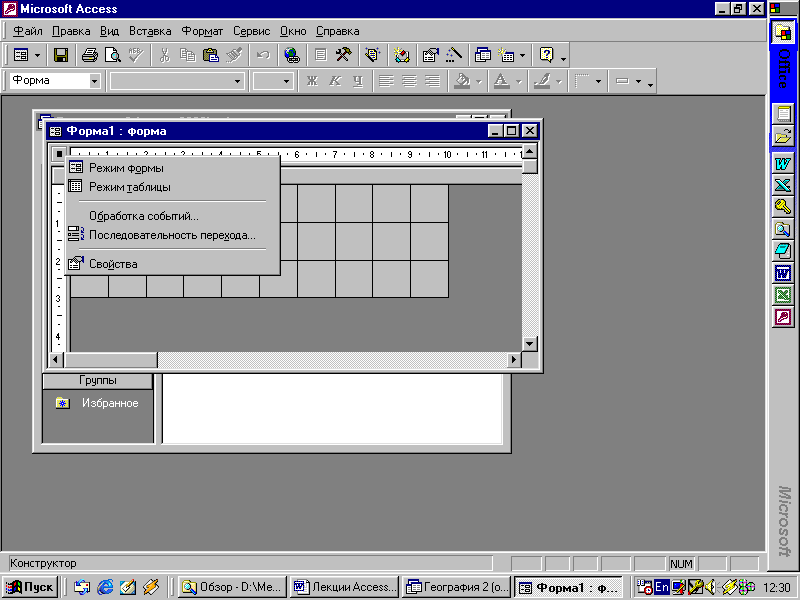Expand the New Object dropdown arrow
The width and height of the screenshot is (800, 600).
(x=522, y=55)
